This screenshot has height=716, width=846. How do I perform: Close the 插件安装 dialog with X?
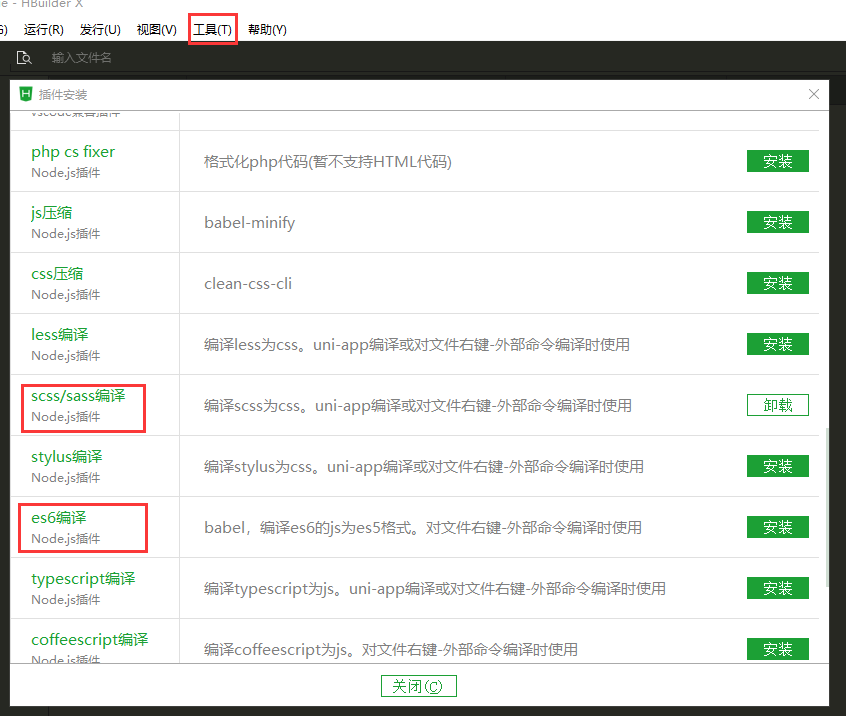(814, 94)
